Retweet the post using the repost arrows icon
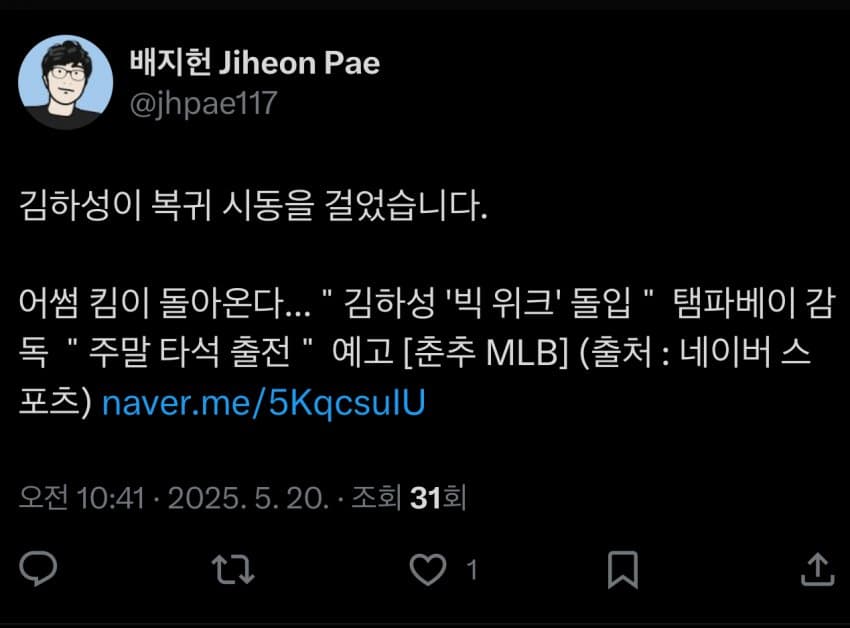This screenshot has height=628, width=850. click(x=233, y=569)
